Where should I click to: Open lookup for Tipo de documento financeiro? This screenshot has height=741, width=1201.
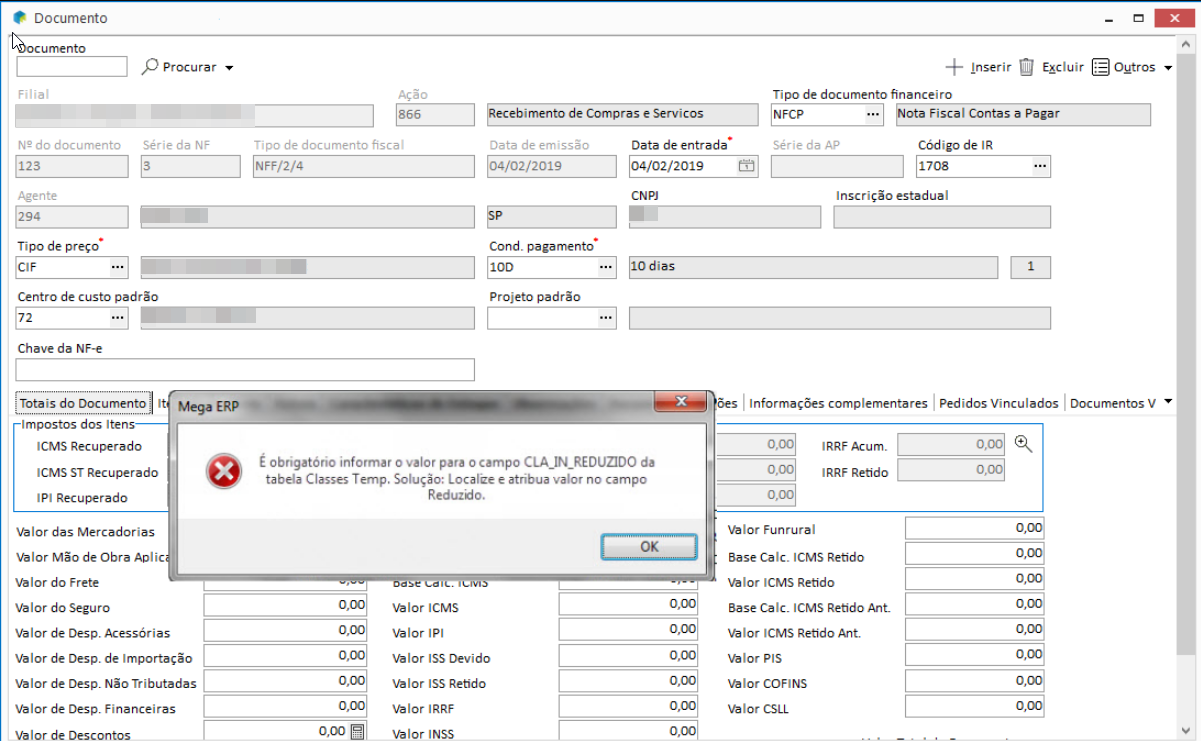pos(873,115)
